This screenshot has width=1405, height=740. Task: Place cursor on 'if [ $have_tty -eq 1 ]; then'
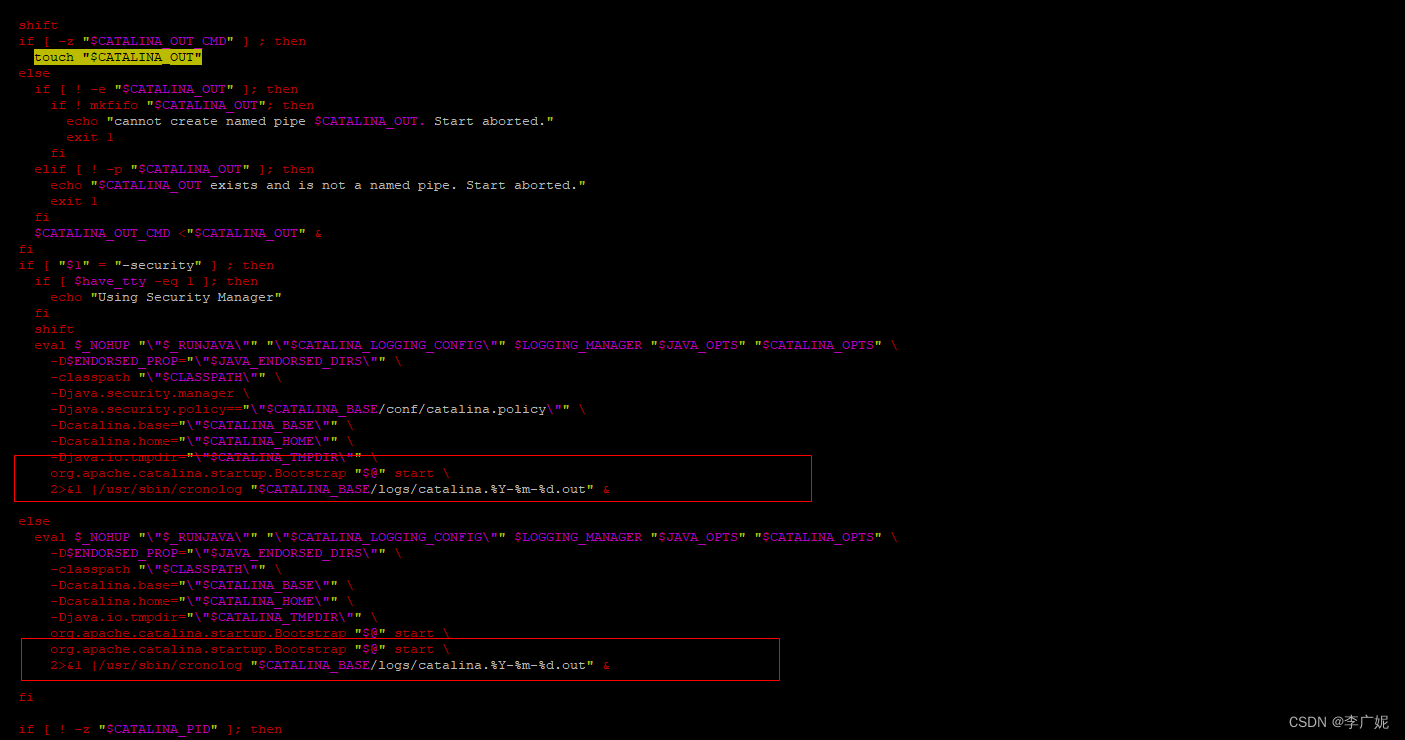pos(146,281)
